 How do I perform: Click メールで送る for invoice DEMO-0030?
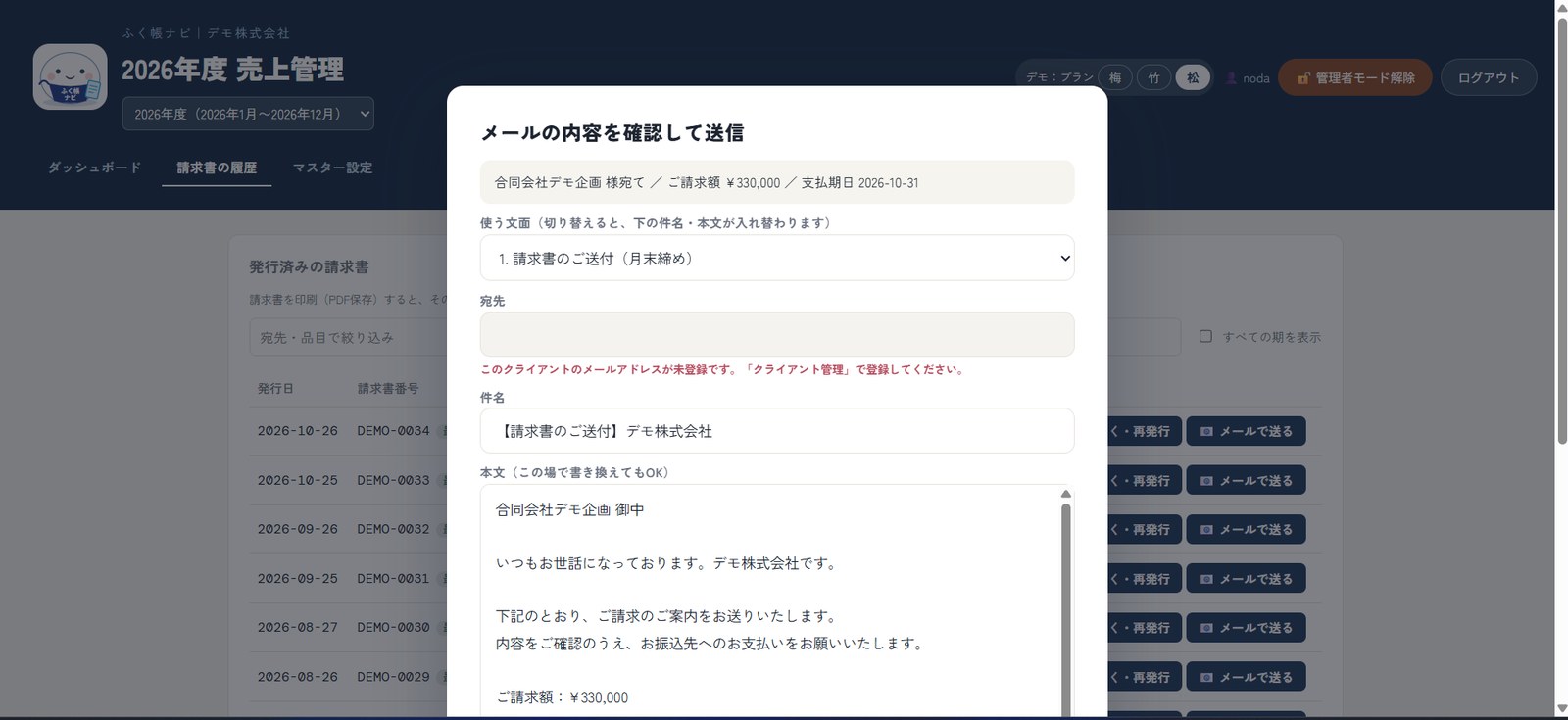[x=1246, y=627]
